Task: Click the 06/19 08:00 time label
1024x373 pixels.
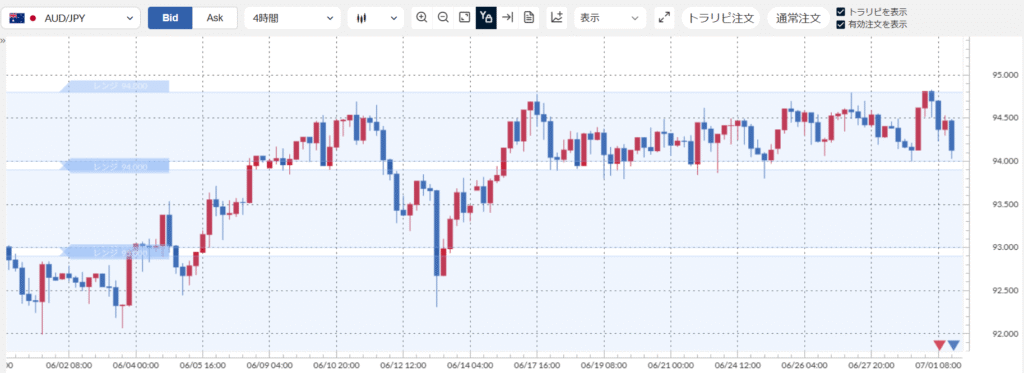Action: point(603,366)
